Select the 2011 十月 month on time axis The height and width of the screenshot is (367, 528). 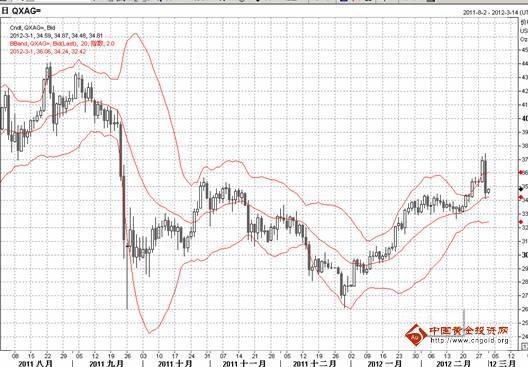pyautogui.click(x=175, y=363)
